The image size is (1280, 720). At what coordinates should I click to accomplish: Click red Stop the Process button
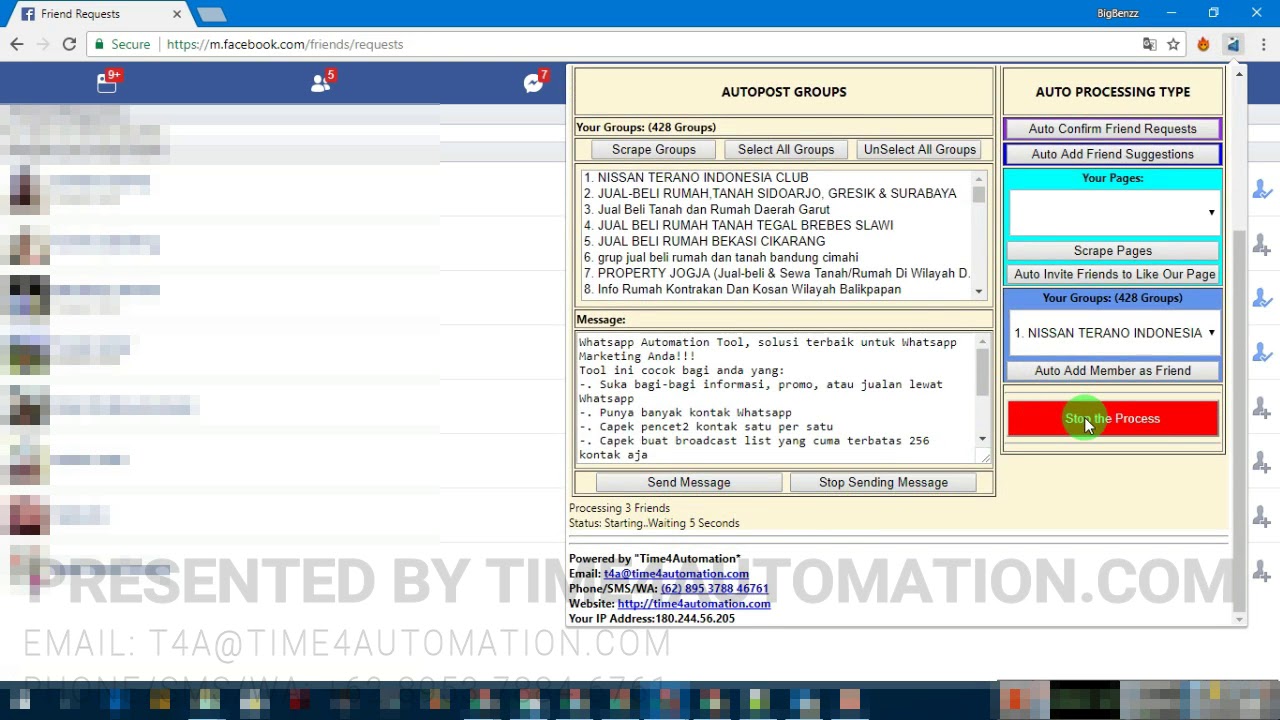(1113, 419)
